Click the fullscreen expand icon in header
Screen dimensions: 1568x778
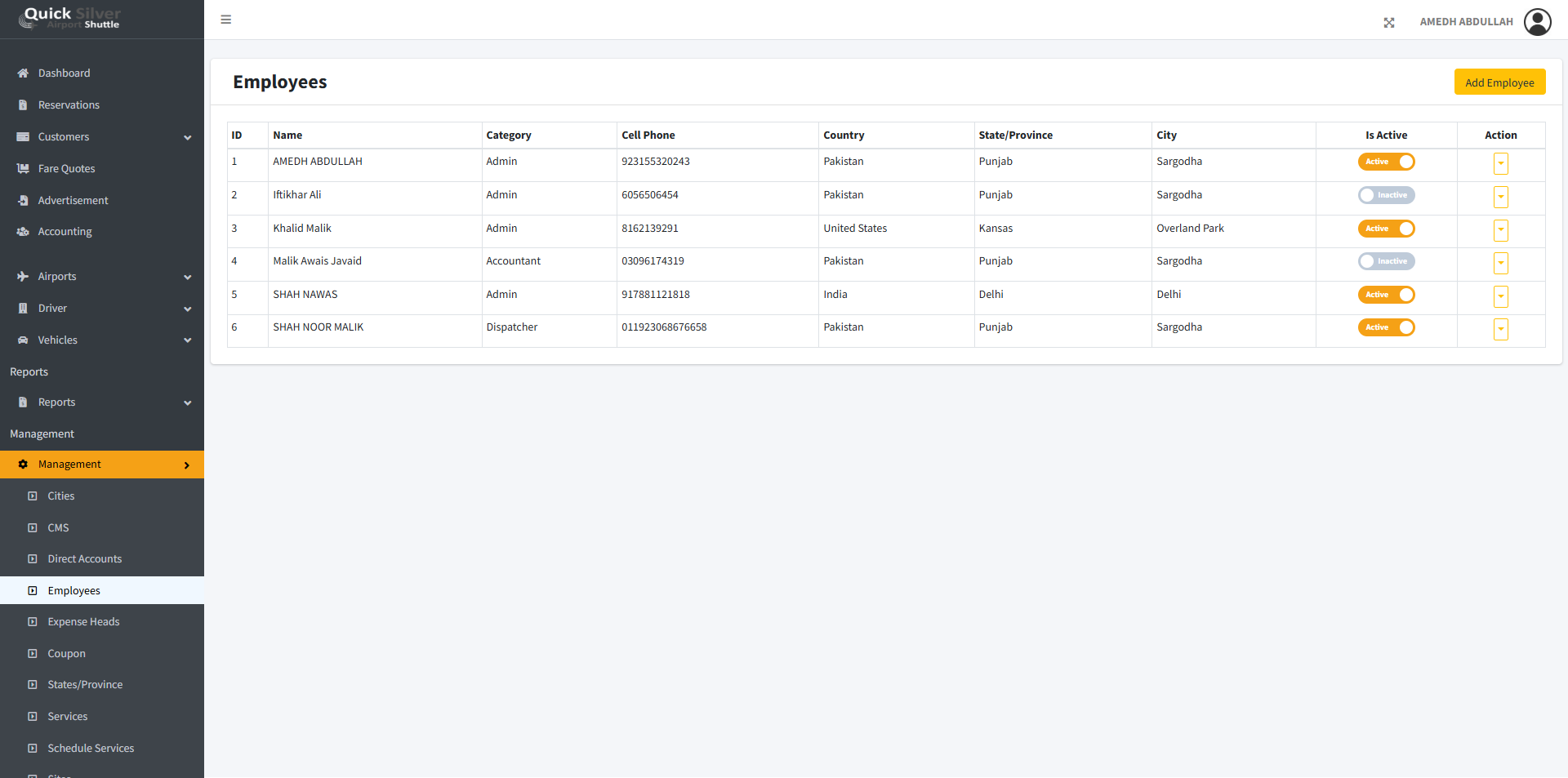tap(1388, 23)
